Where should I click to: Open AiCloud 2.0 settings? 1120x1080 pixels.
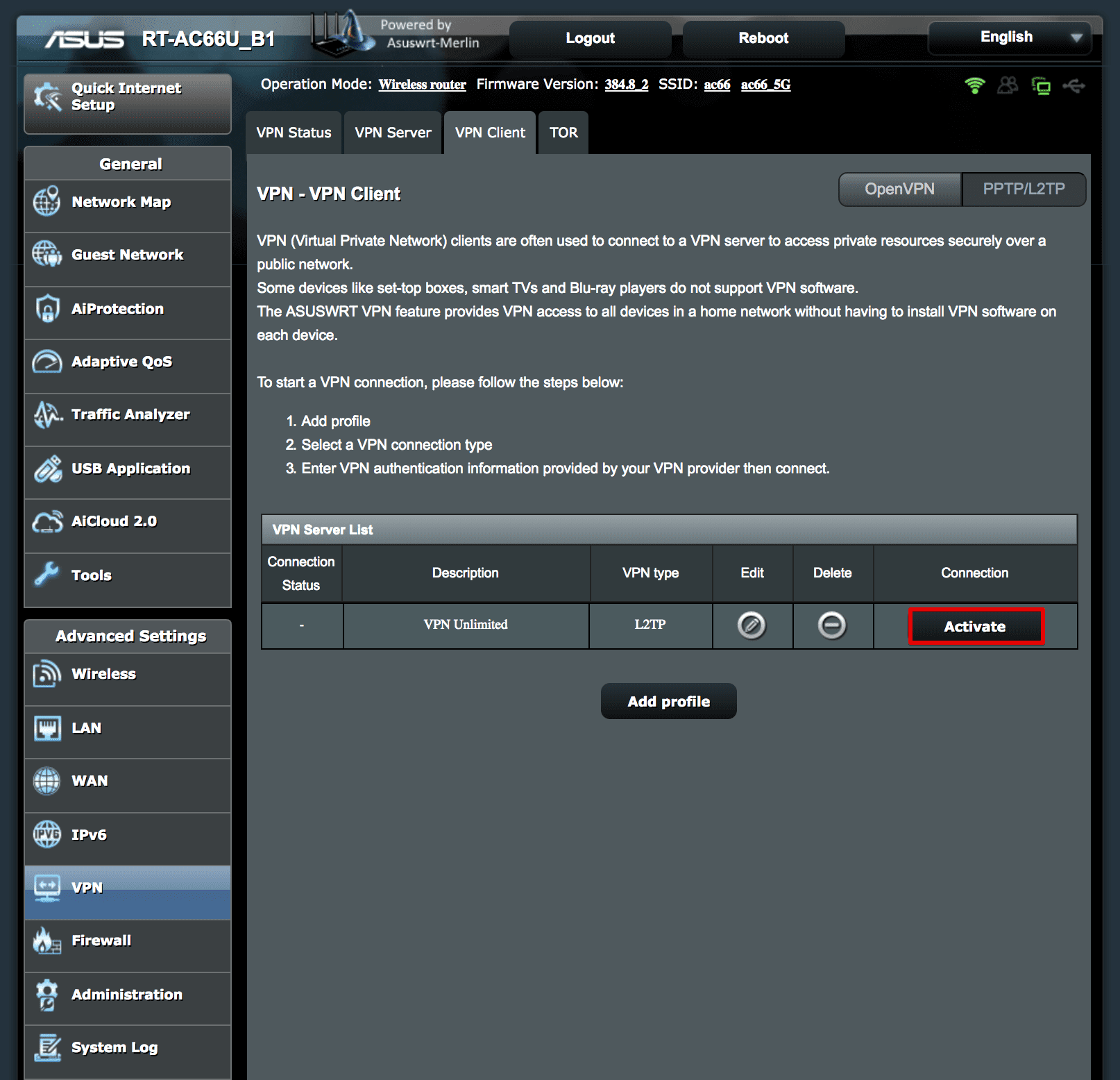tap(114, 521)
